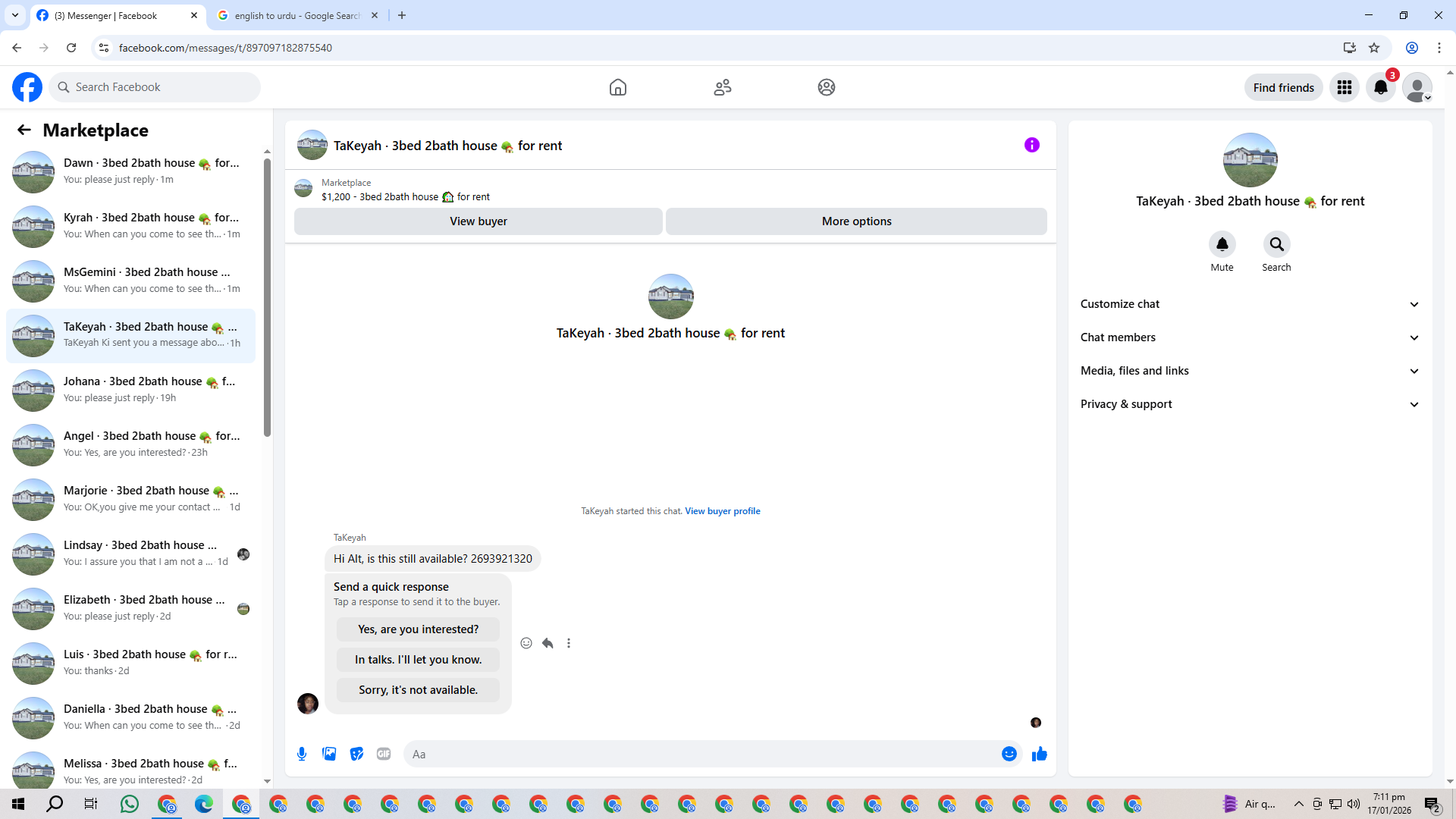Send a thumbs up like
1456x819 pixels.
coord(1039,754)
